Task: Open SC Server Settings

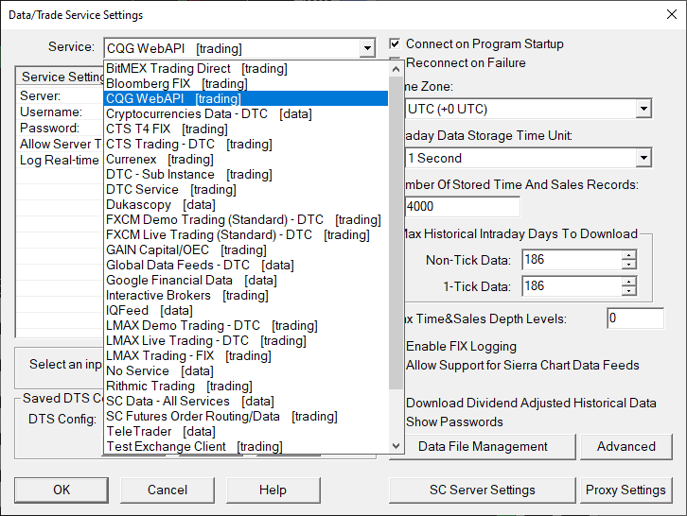Action: click(x=482, y=490)
